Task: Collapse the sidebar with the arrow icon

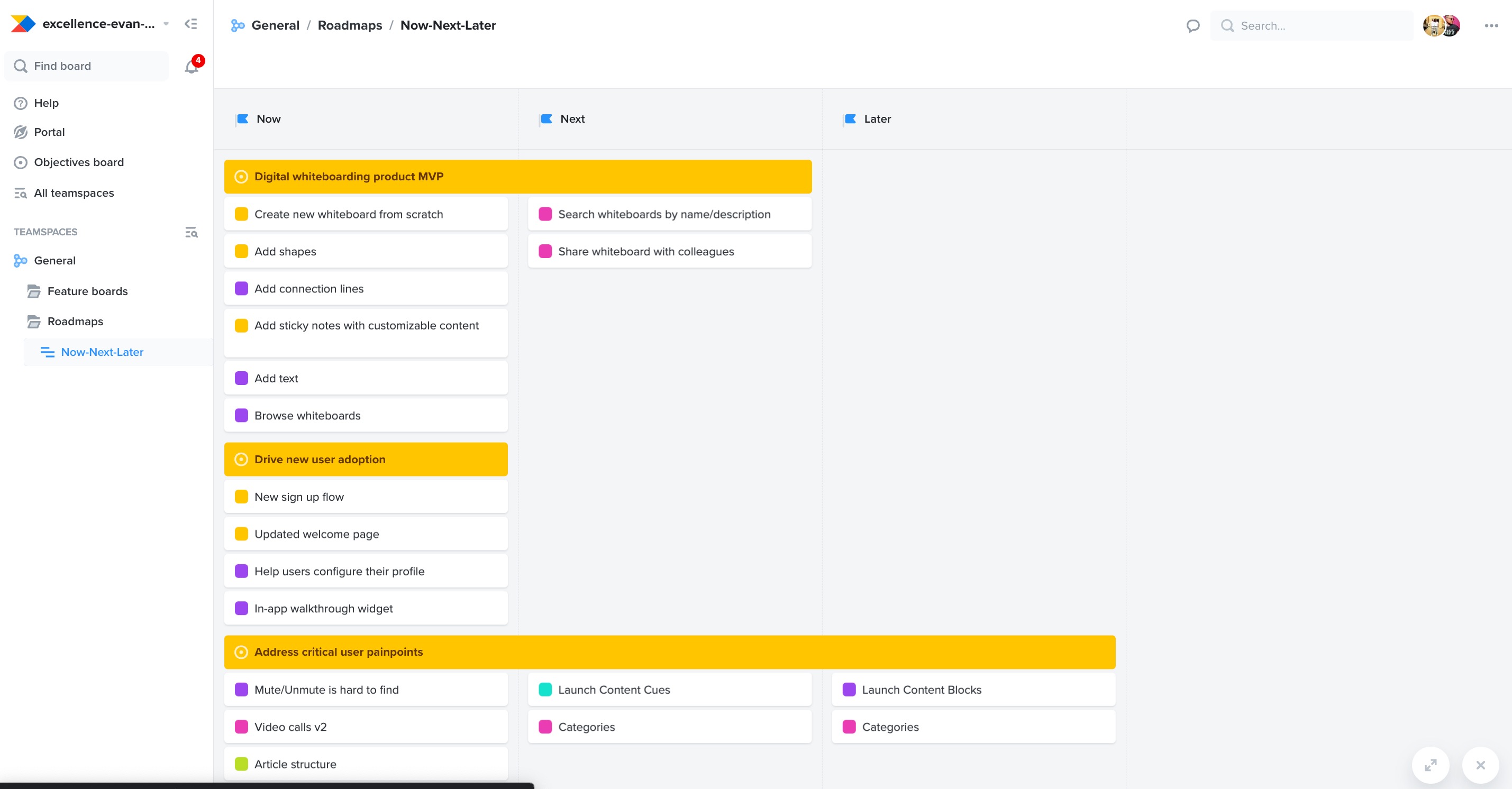Action: pyautogui.click(x=191, y=24)
